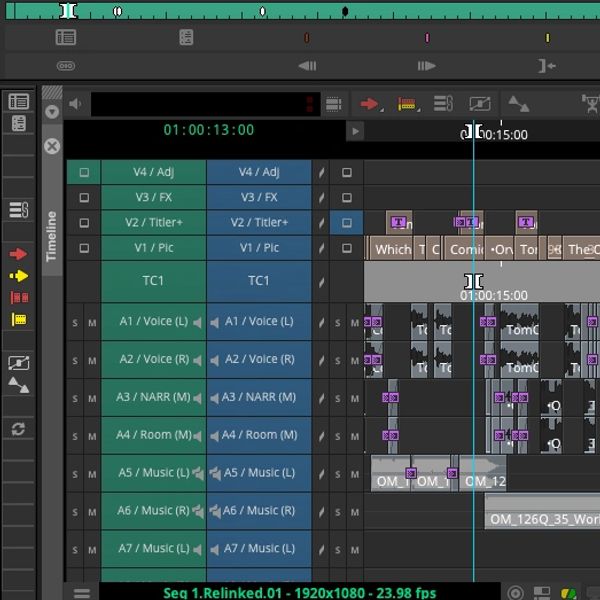Viewport: 600px width, 600px height.
Task: Click the script list icon under the composer position bar
Action: pyautogui.click(x=186, y=37)
